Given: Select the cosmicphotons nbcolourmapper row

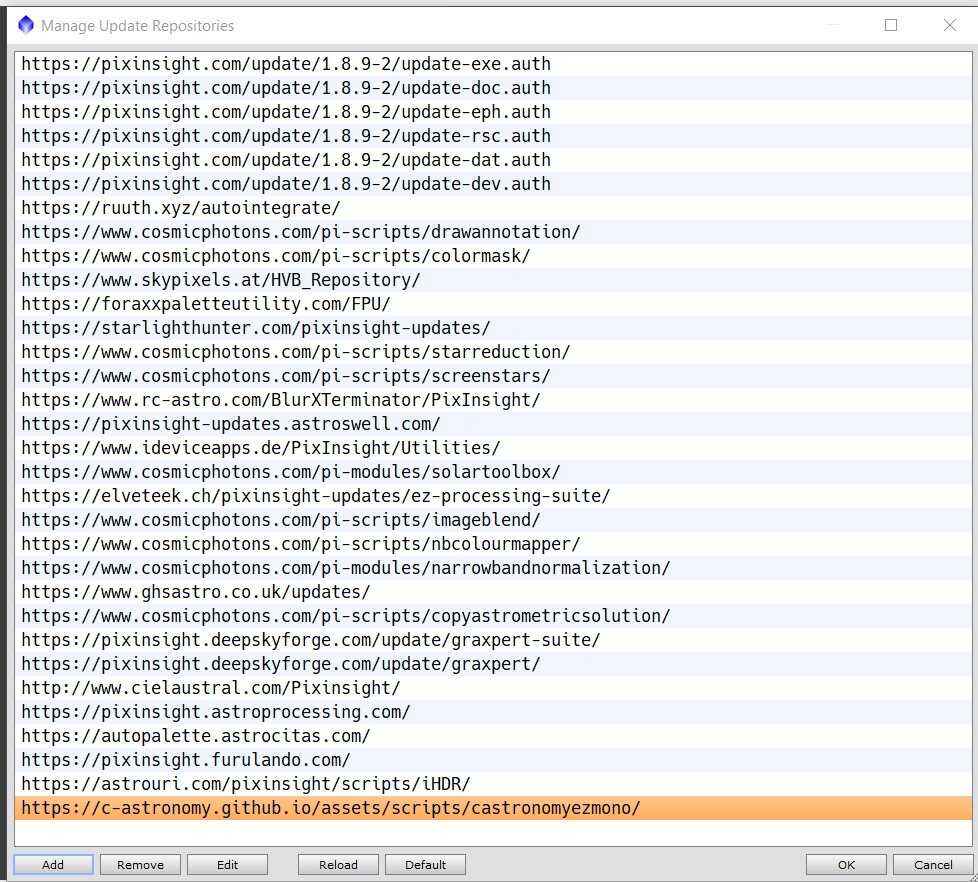Looking at the screenshot, I should click(x=493, y=544).
